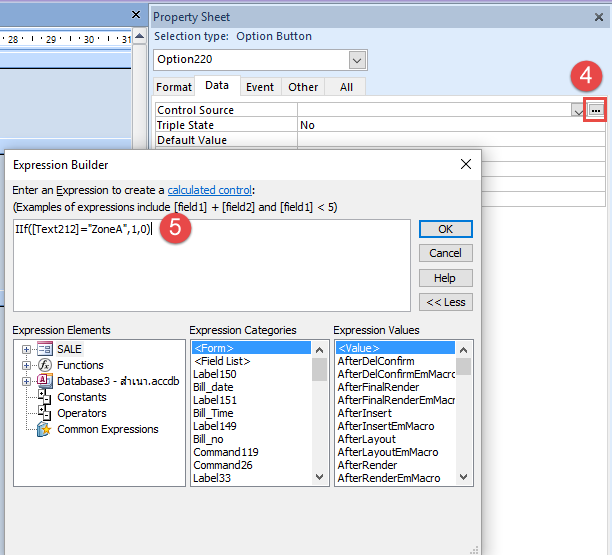Viewport: 612px width, 555px height.
Task: Switch to the Format tab
Action: (x=174, y=87)
